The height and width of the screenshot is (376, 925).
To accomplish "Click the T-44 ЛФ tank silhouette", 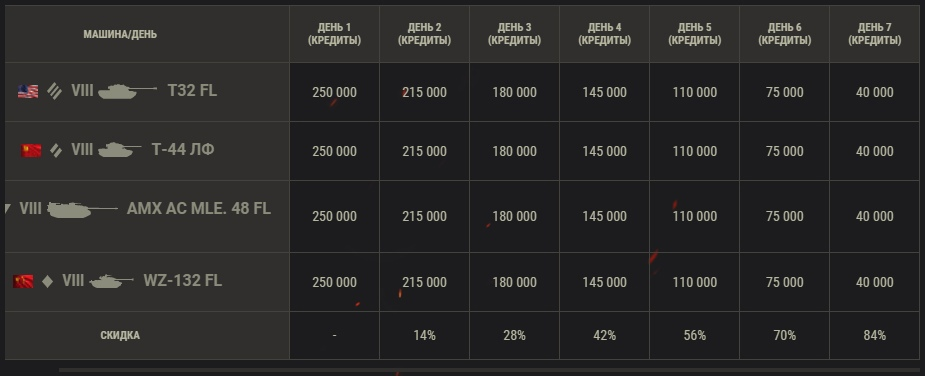I will tap(119, 150).
